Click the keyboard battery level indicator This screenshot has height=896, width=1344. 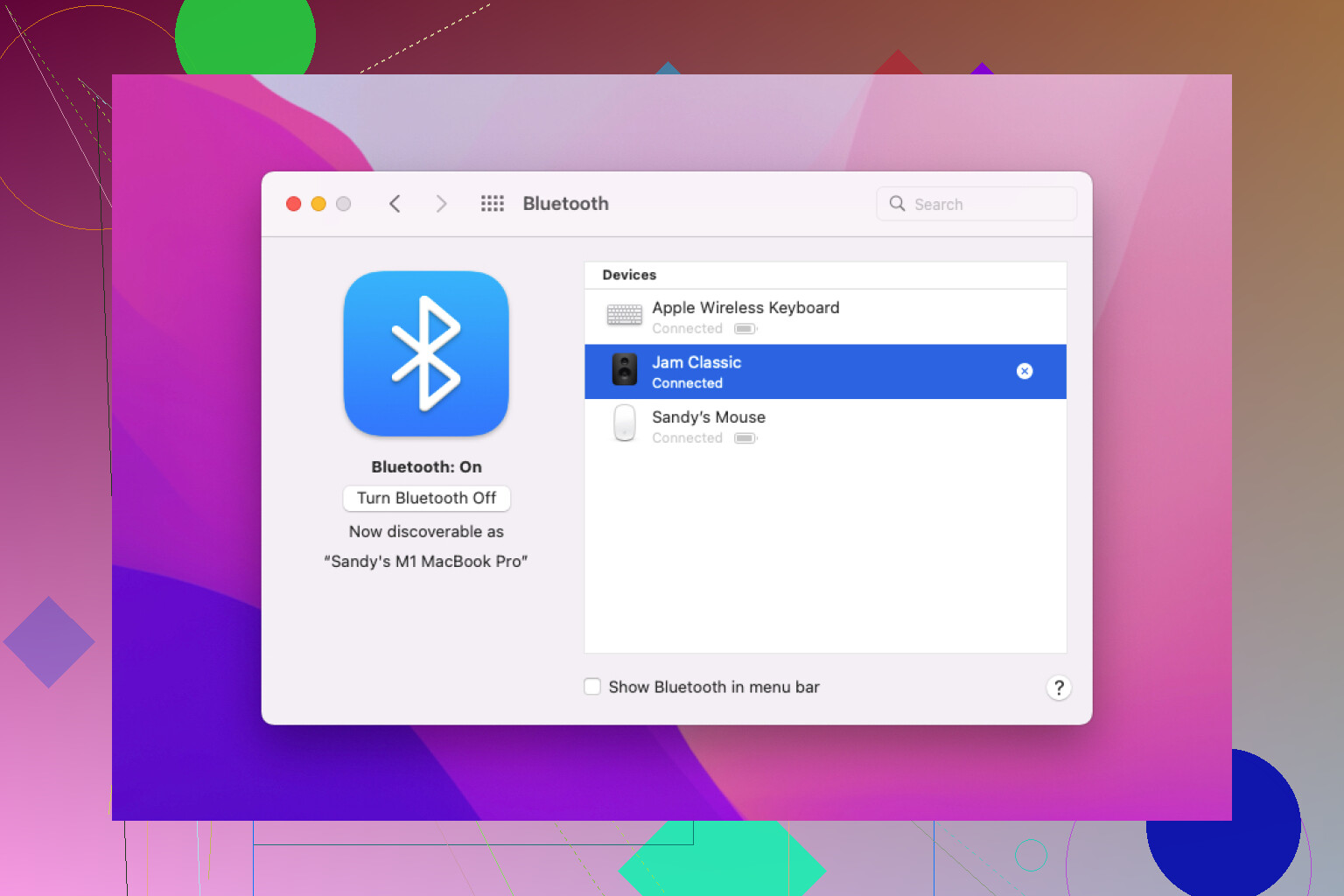coord(745,329)
